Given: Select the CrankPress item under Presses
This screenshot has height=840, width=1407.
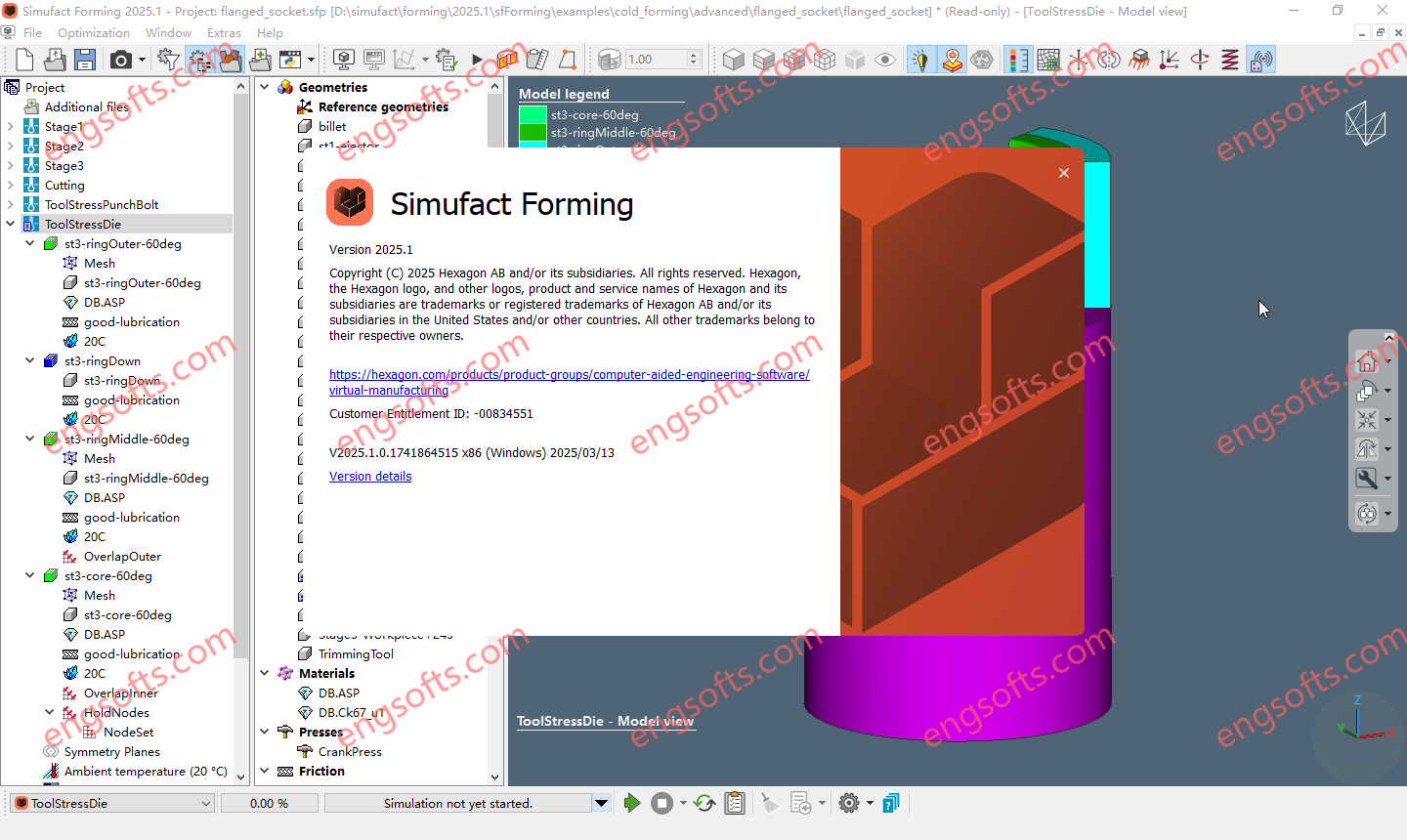Looking at the screenshot, I should (x=350, y=751).
